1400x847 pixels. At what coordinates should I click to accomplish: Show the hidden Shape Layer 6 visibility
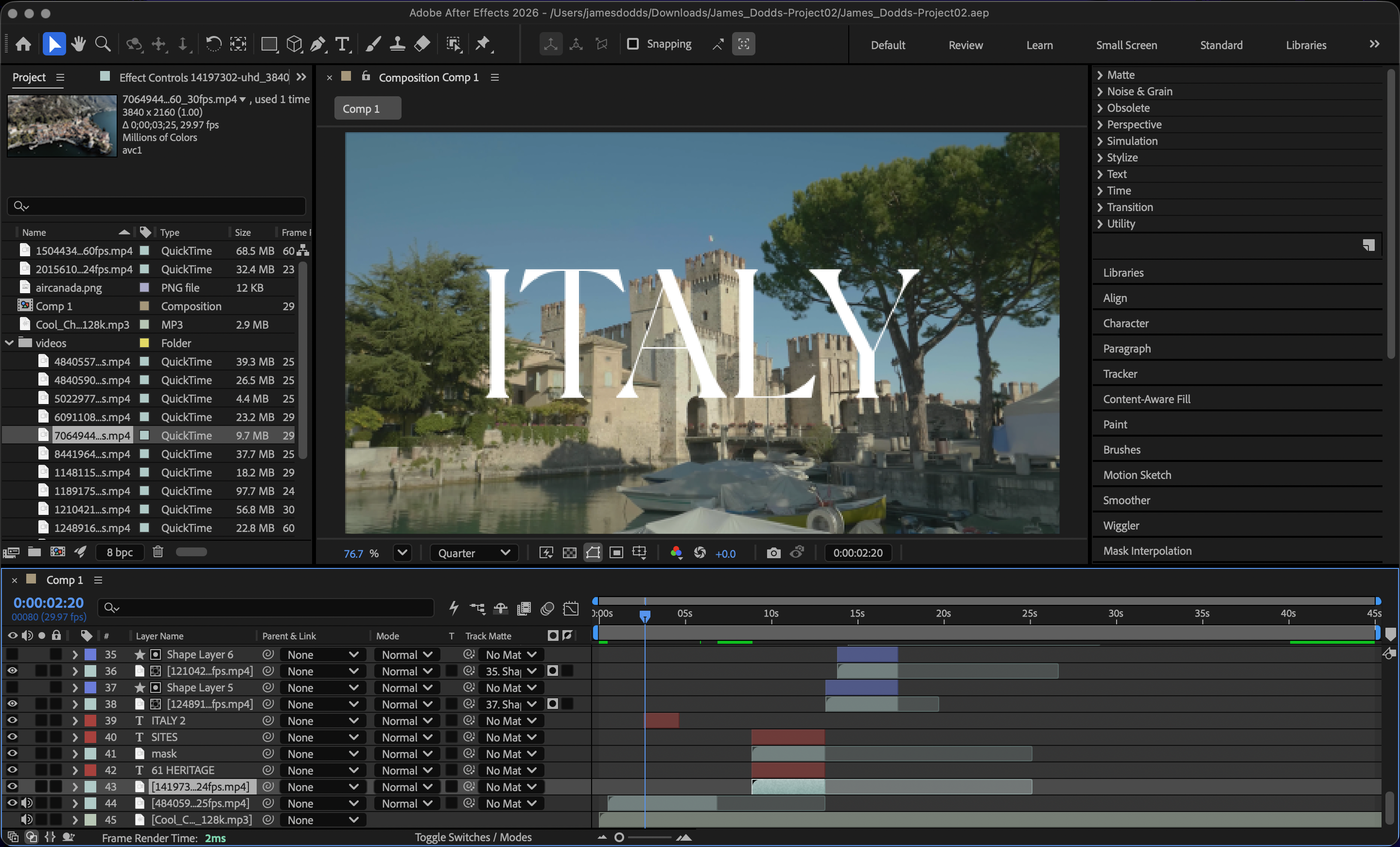click(12, 655)
